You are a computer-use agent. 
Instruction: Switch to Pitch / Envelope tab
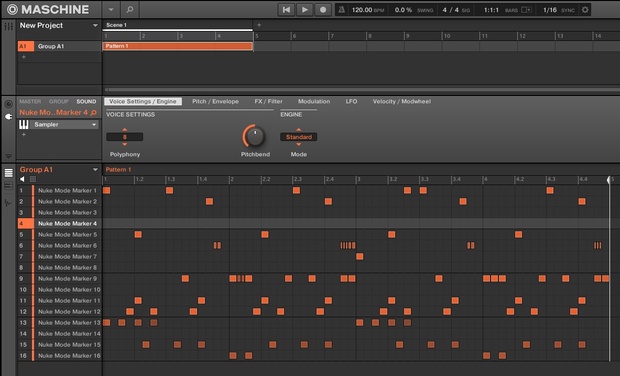pyautogui.click(x=215, y=102)
